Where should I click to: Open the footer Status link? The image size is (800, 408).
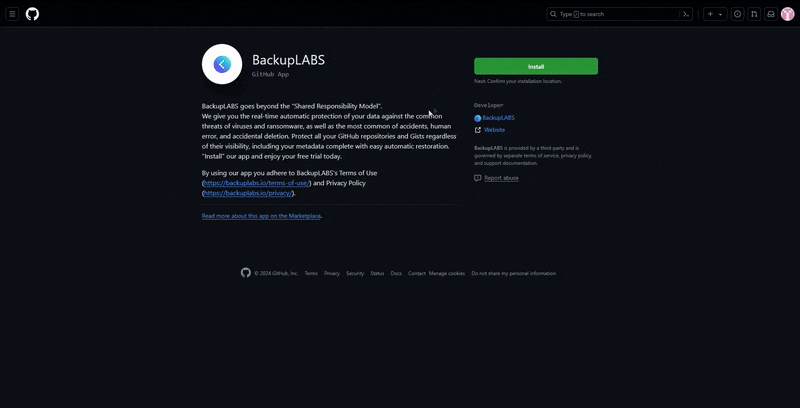click(377, 273)
